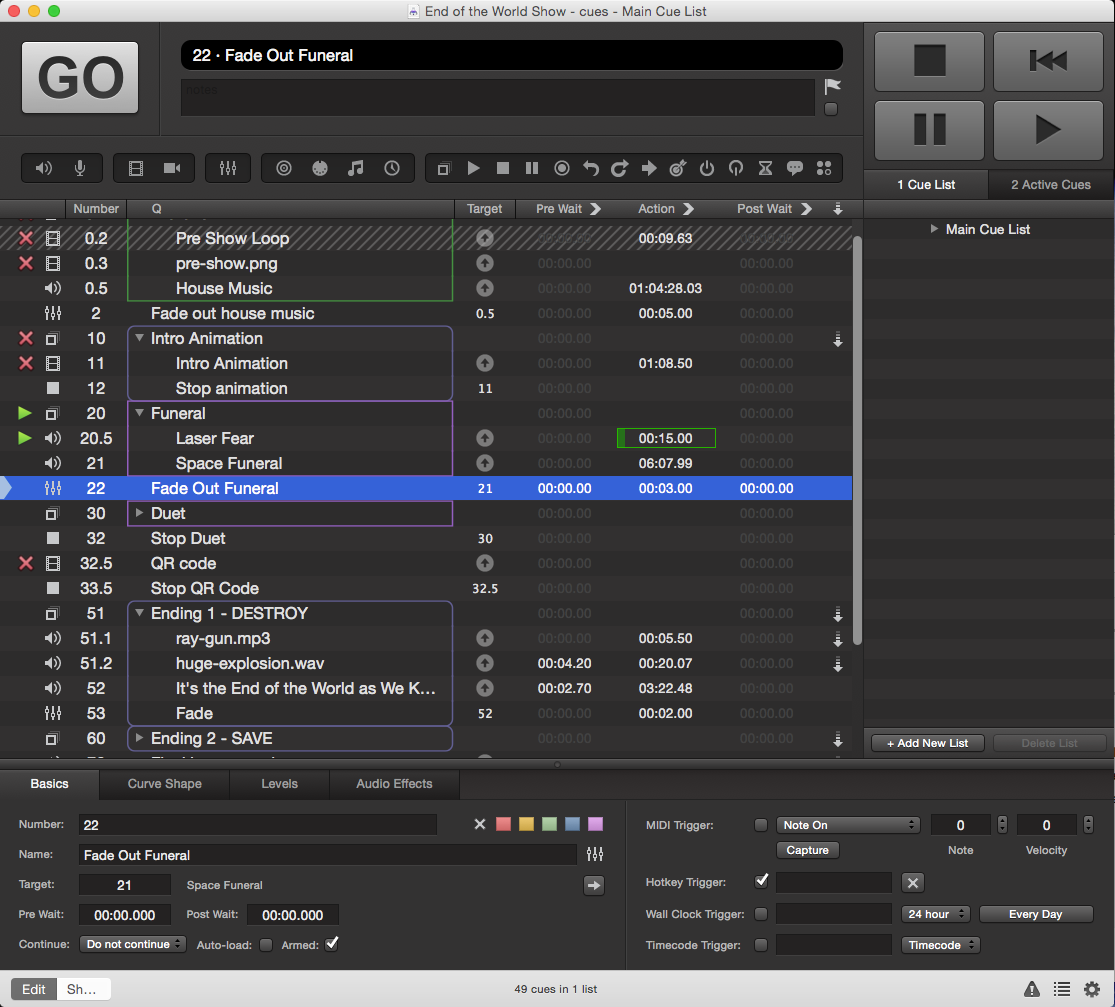The height and width of the screenshot is (1007, 1115).
Task: Toggle the cue lists sidebar icon
Action: click(x=1062, y=989)
